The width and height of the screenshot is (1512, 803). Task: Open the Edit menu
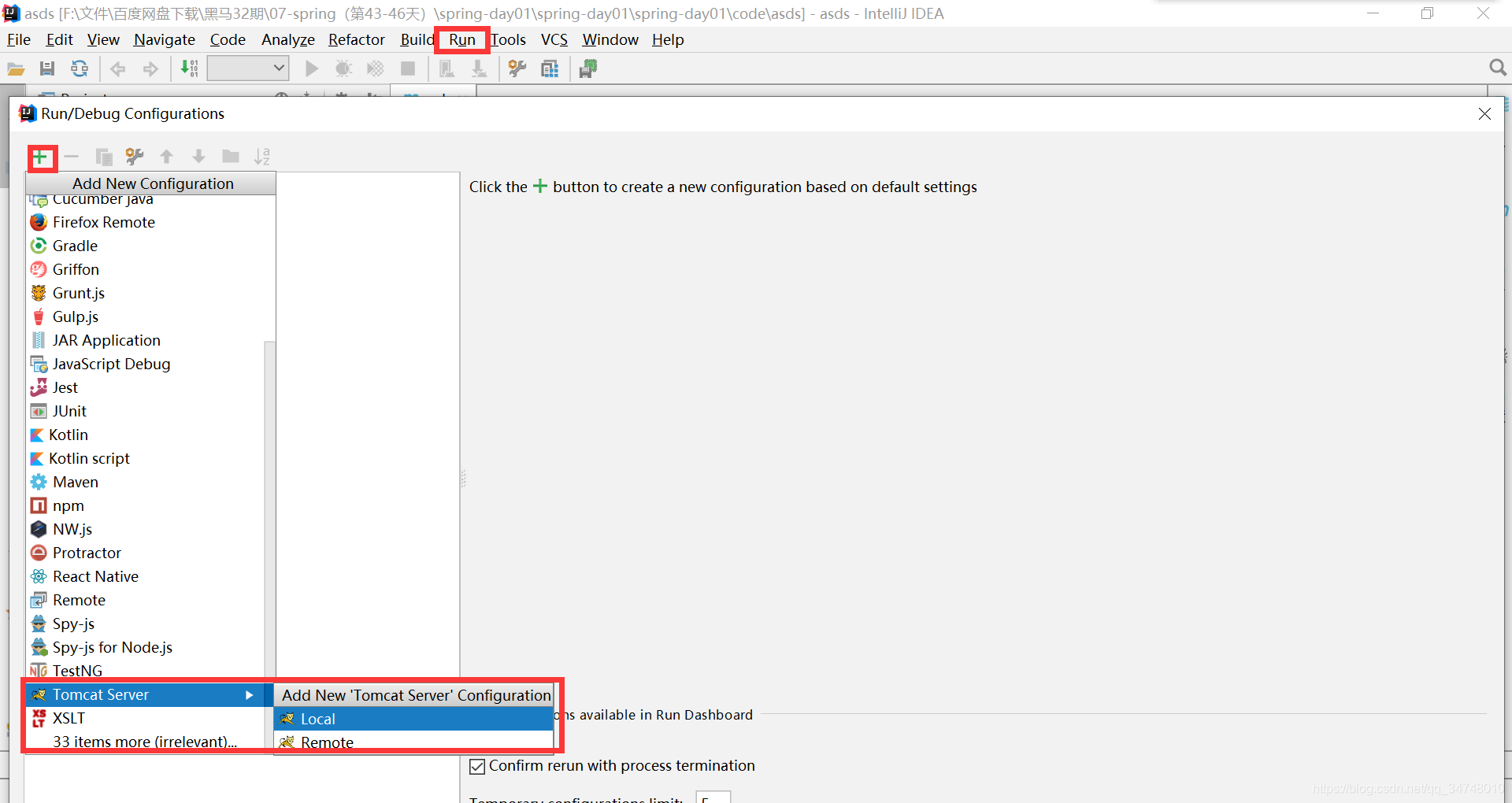pyautogui.click(x=59, y=39)
